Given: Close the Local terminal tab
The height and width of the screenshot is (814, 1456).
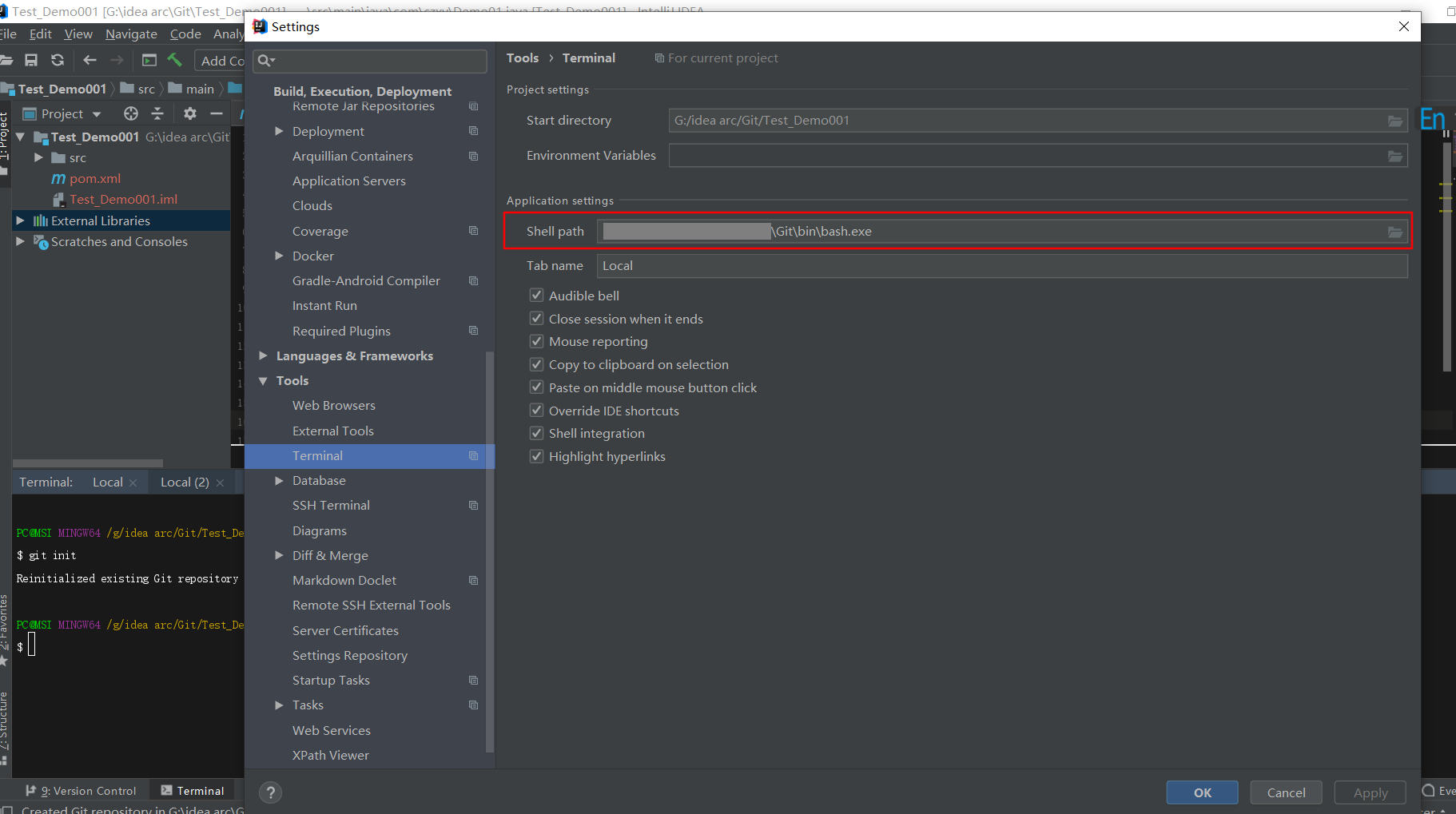Looking at the screenshot, I should click(x=133, y=482).
